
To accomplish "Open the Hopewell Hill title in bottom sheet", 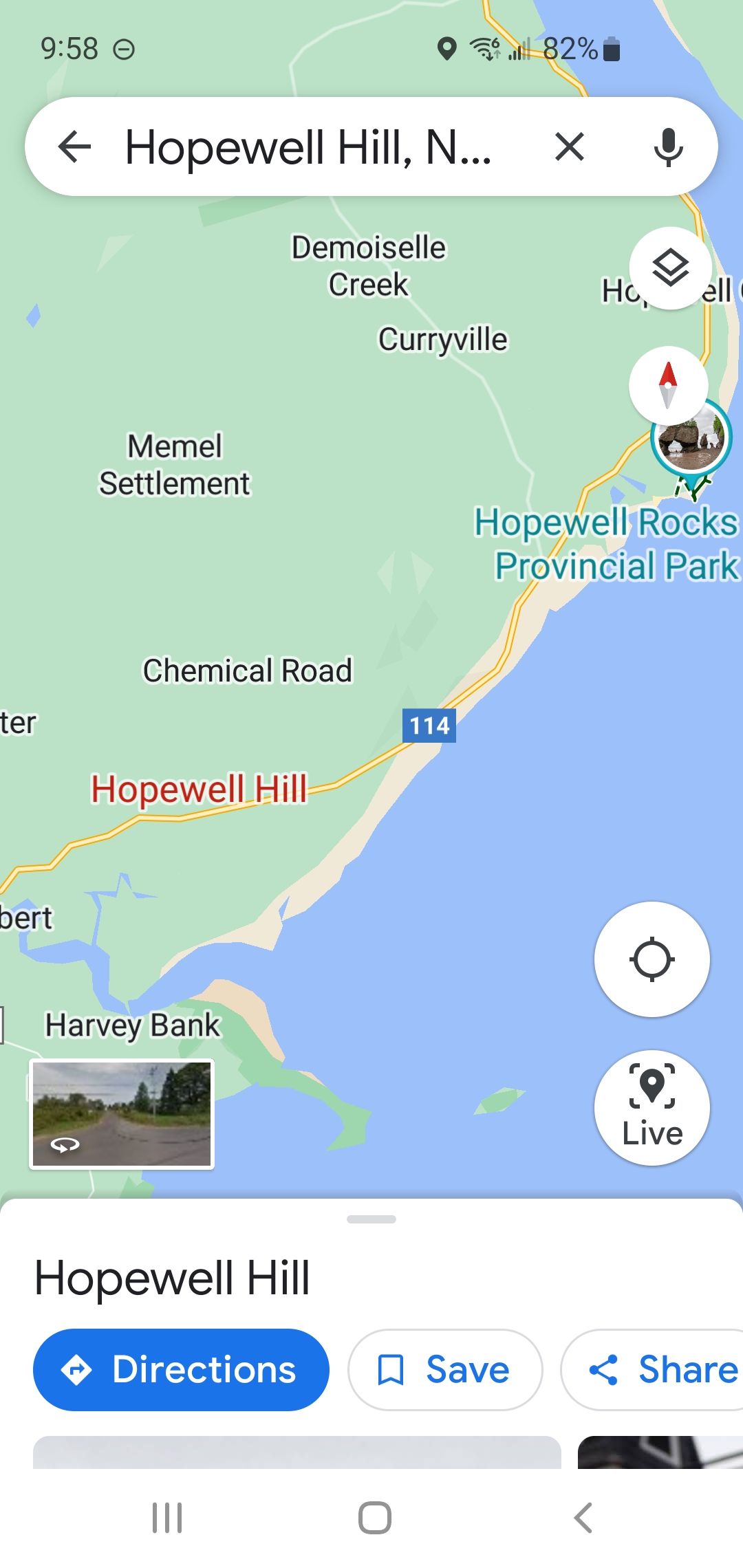I will click(x=172, y=1278).
